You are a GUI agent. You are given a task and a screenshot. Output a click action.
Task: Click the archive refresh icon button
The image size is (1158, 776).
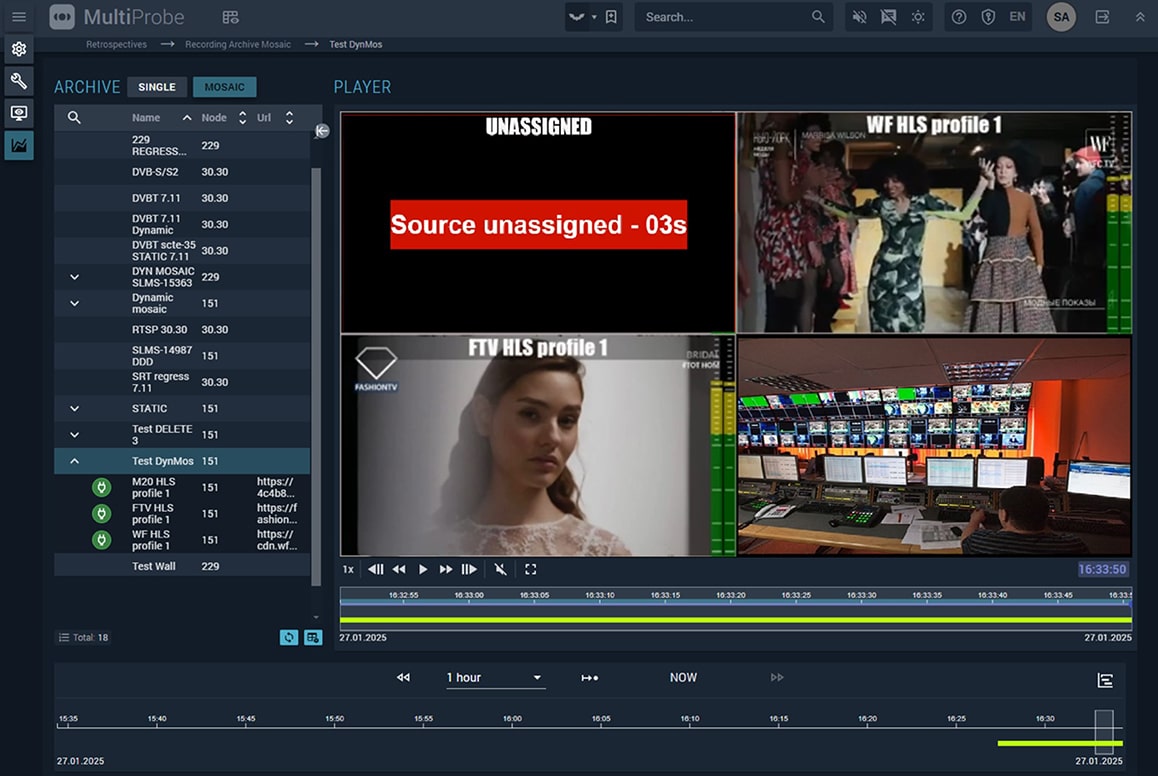289,637
